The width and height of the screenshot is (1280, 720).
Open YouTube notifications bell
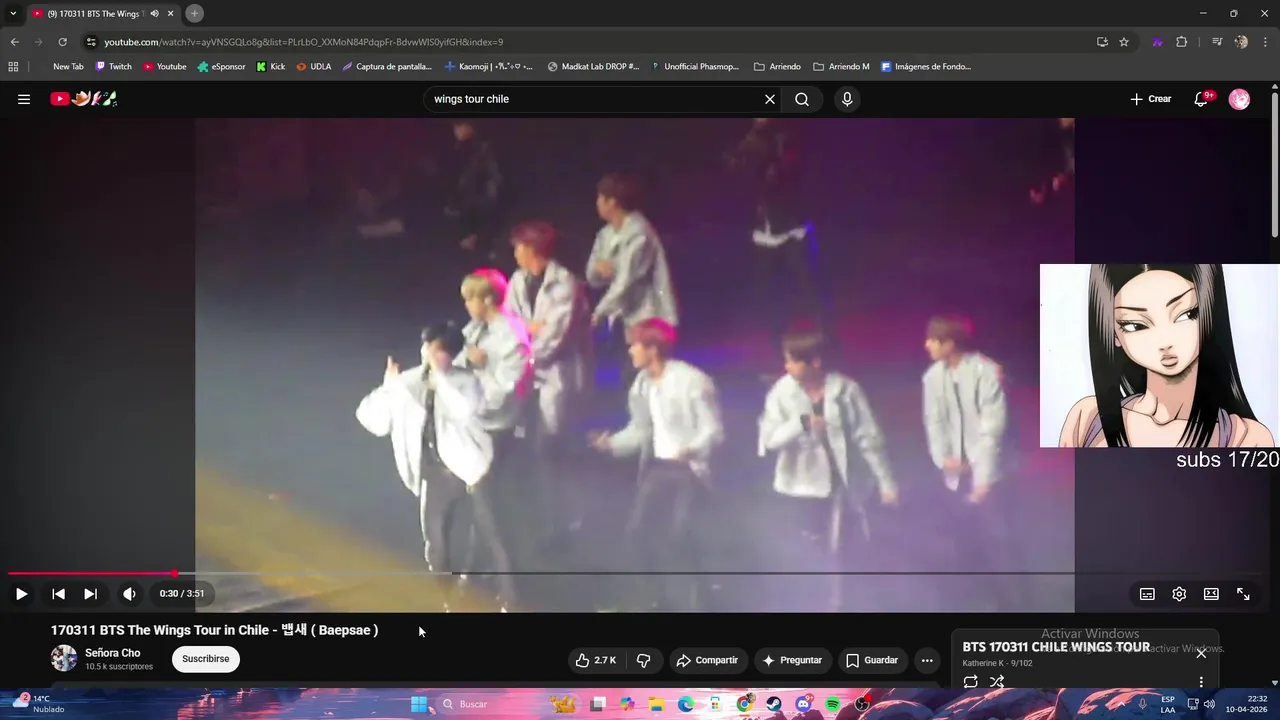coord(1202,99)
